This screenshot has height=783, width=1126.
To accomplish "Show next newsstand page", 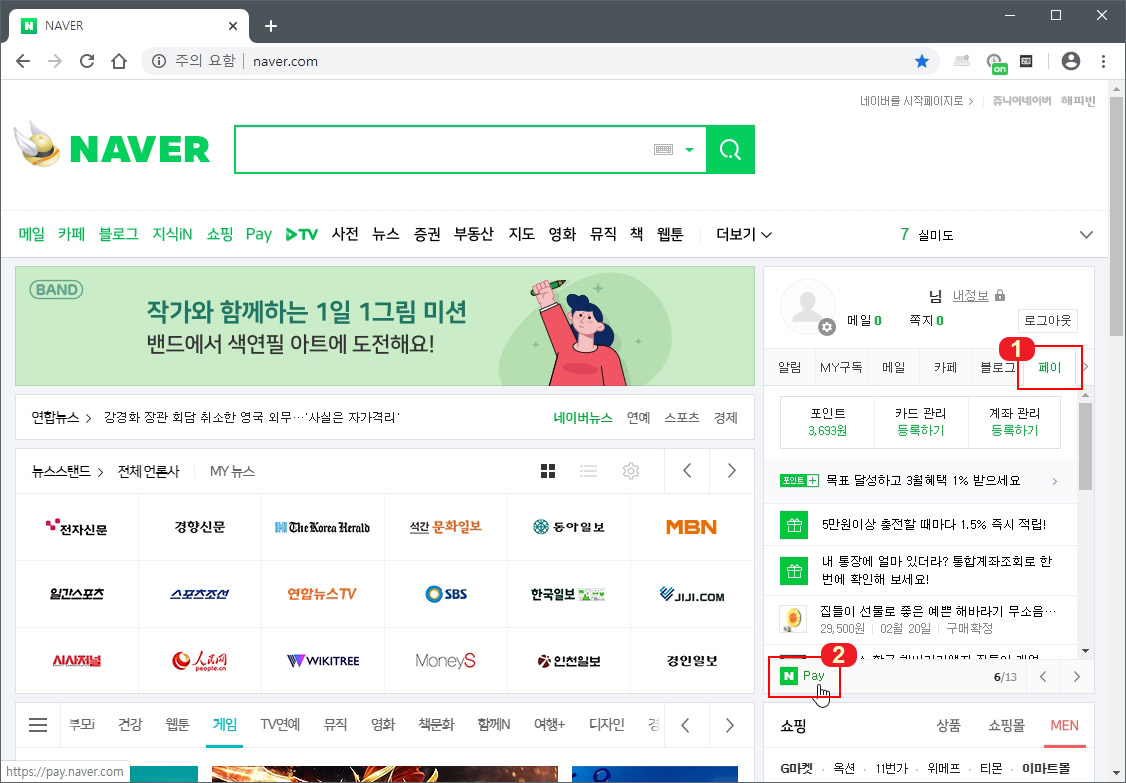I will [x=732, y=471].
